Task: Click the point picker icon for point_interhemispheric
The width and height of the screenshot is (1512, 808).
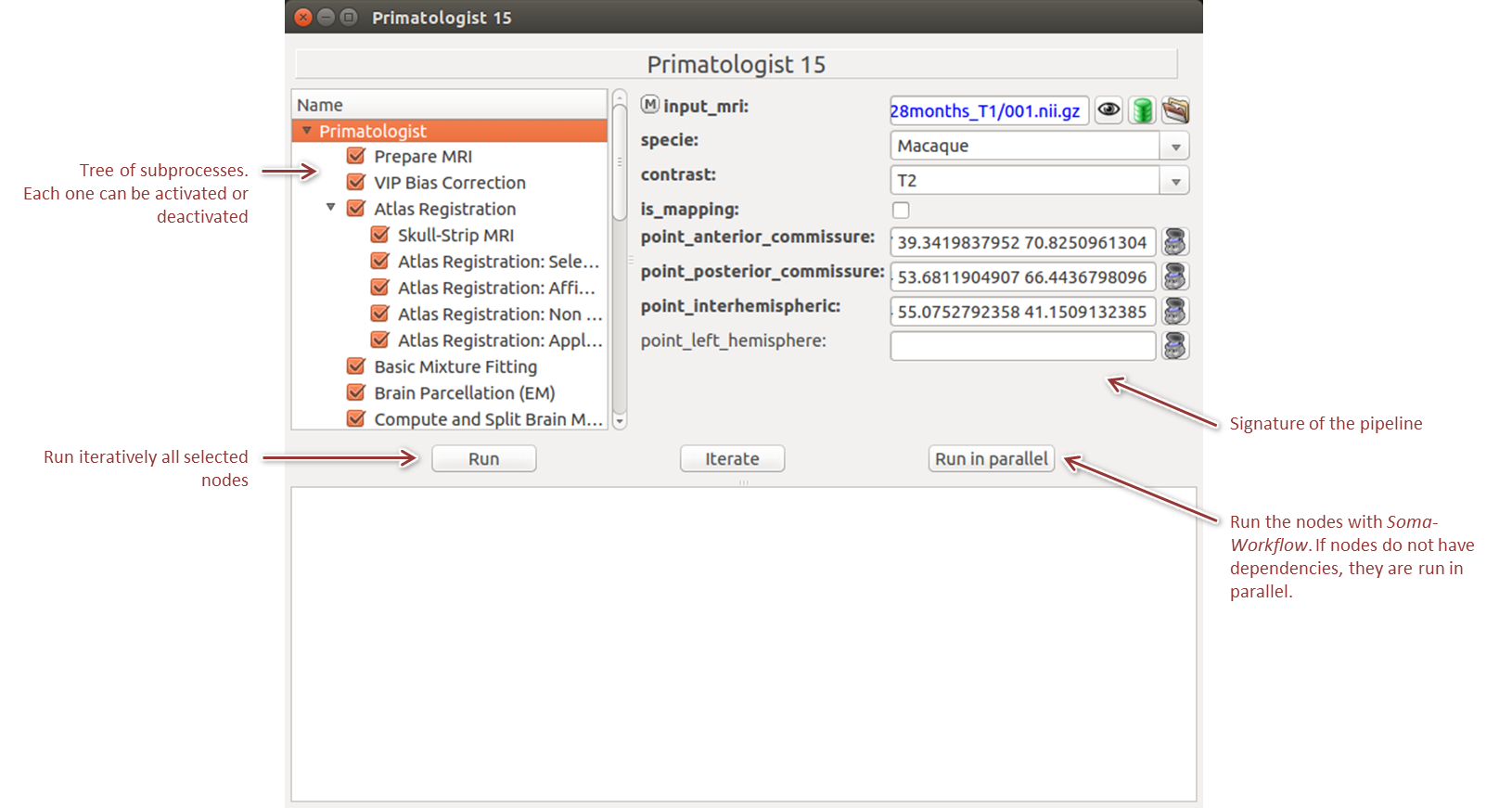Action: [1175, 311]
